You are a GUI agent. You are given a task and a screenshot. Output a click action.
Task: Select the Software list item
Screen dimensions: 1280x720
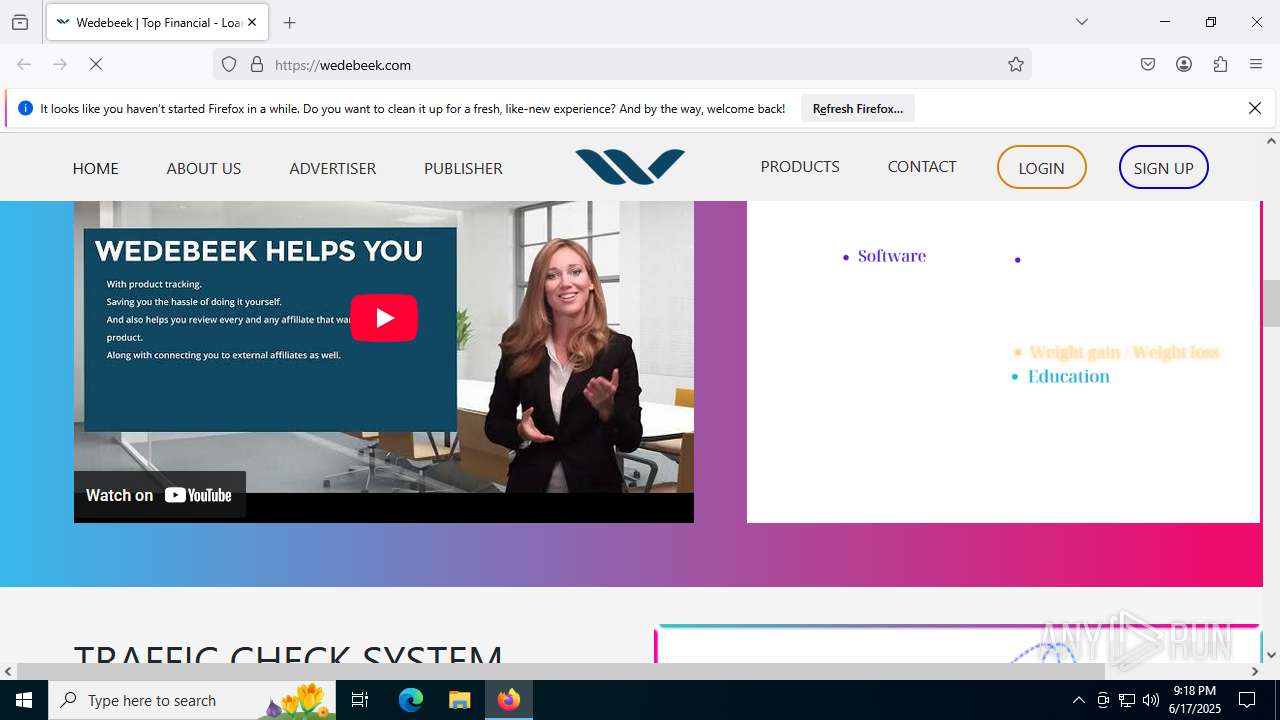click(x=892, y=256)
